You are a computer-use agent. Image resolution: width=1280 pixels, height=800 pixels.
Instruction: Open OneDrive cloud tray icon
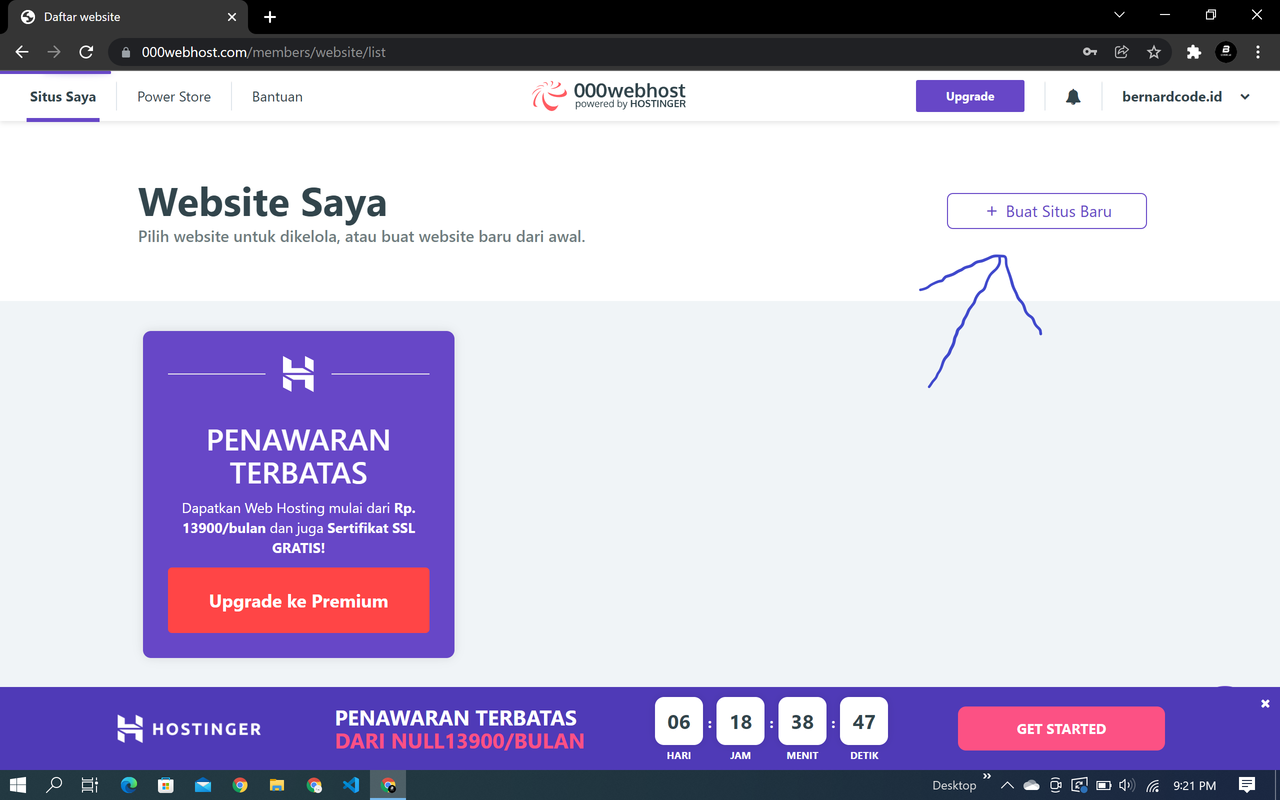pyautogui.click(x=1031, y=785)
